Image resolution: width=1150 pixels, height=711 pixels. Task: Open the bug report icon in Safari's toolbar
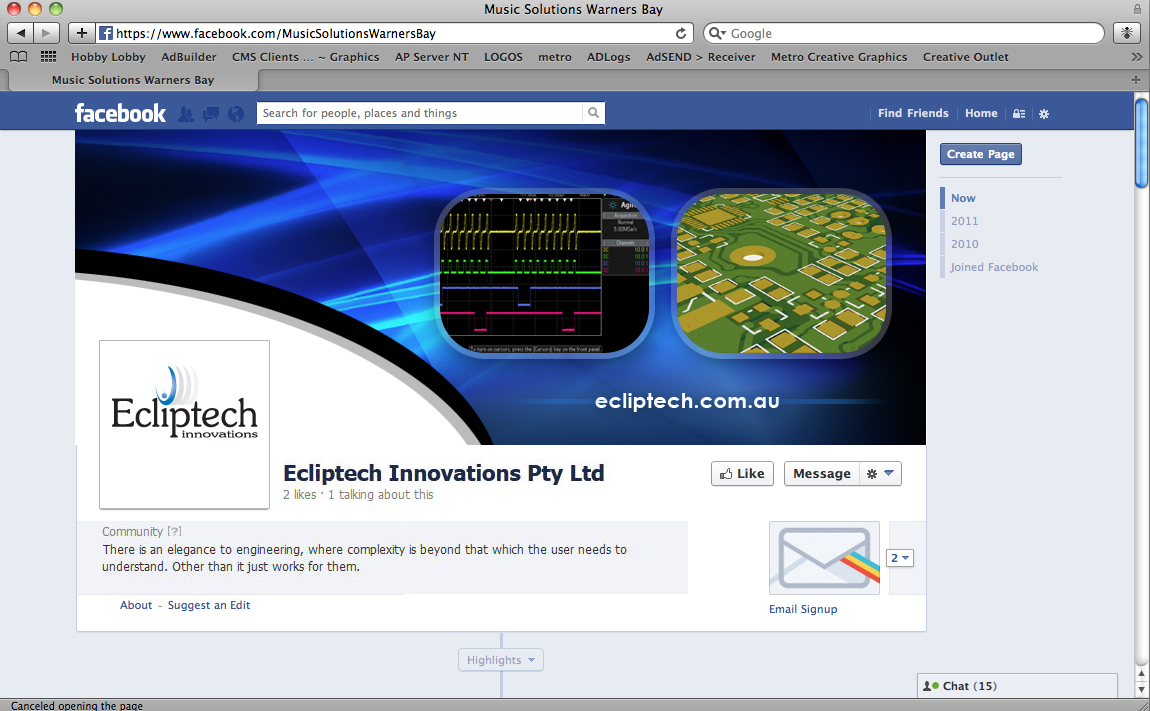[1127, 33]
